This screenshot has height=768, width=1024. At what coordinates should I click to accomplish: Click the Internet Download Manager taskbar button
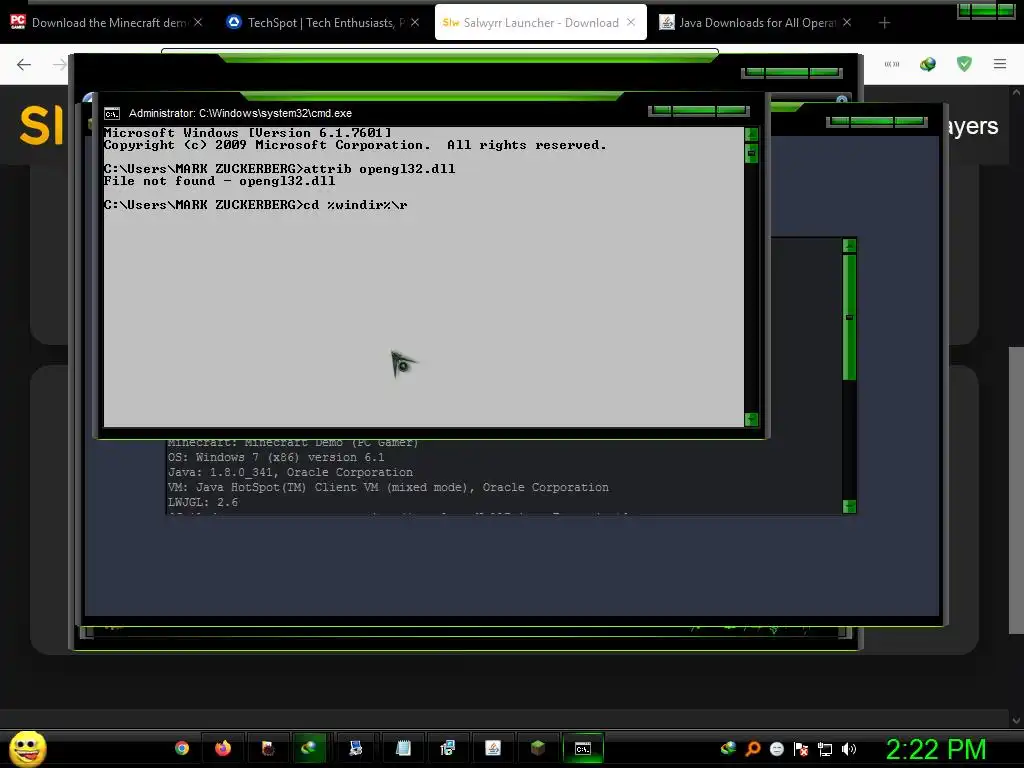pos(309,748)
